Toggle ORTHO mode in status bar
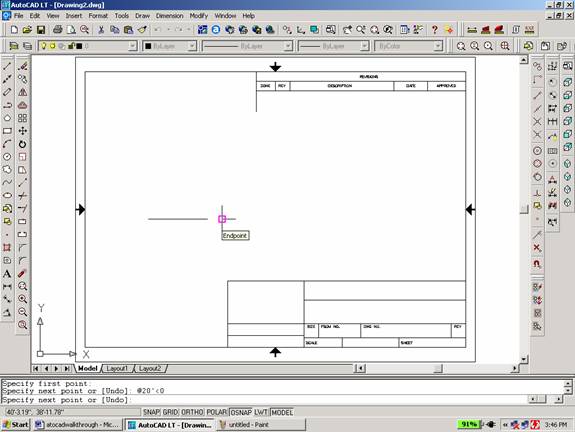 coord(192,412)
